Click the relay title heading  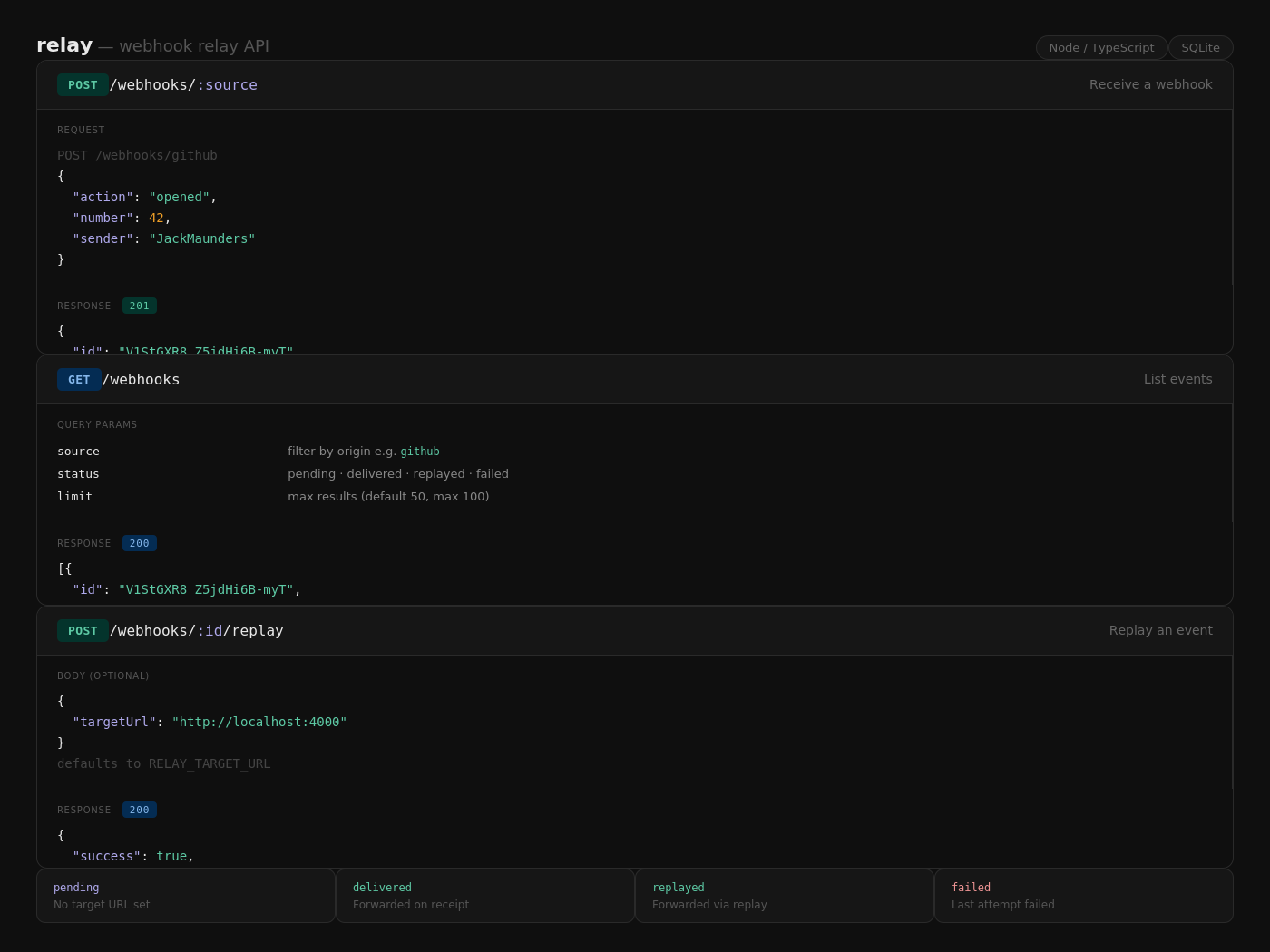click(64, 45)
